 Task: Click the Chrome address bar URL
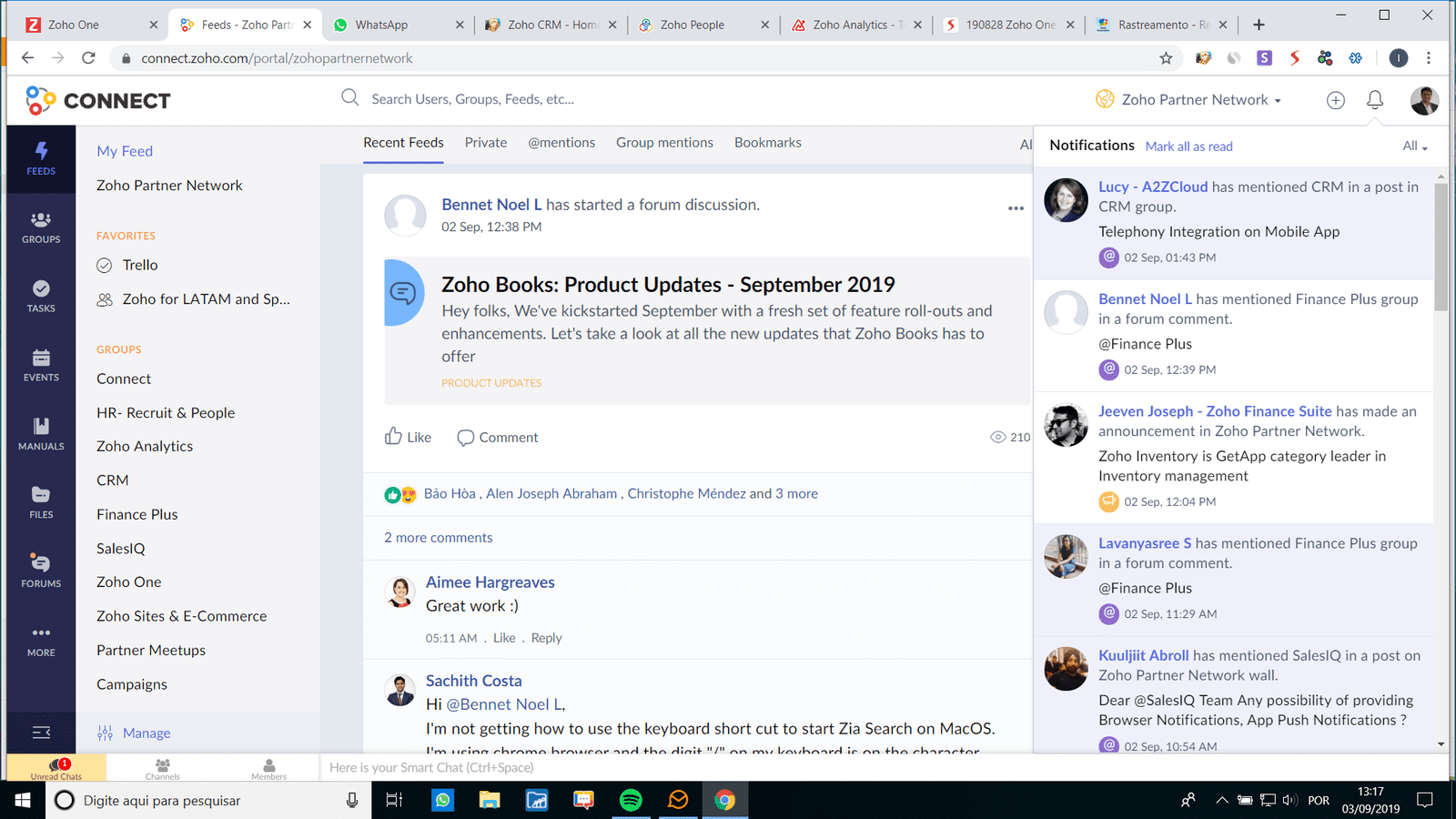[x=277, y=58]
